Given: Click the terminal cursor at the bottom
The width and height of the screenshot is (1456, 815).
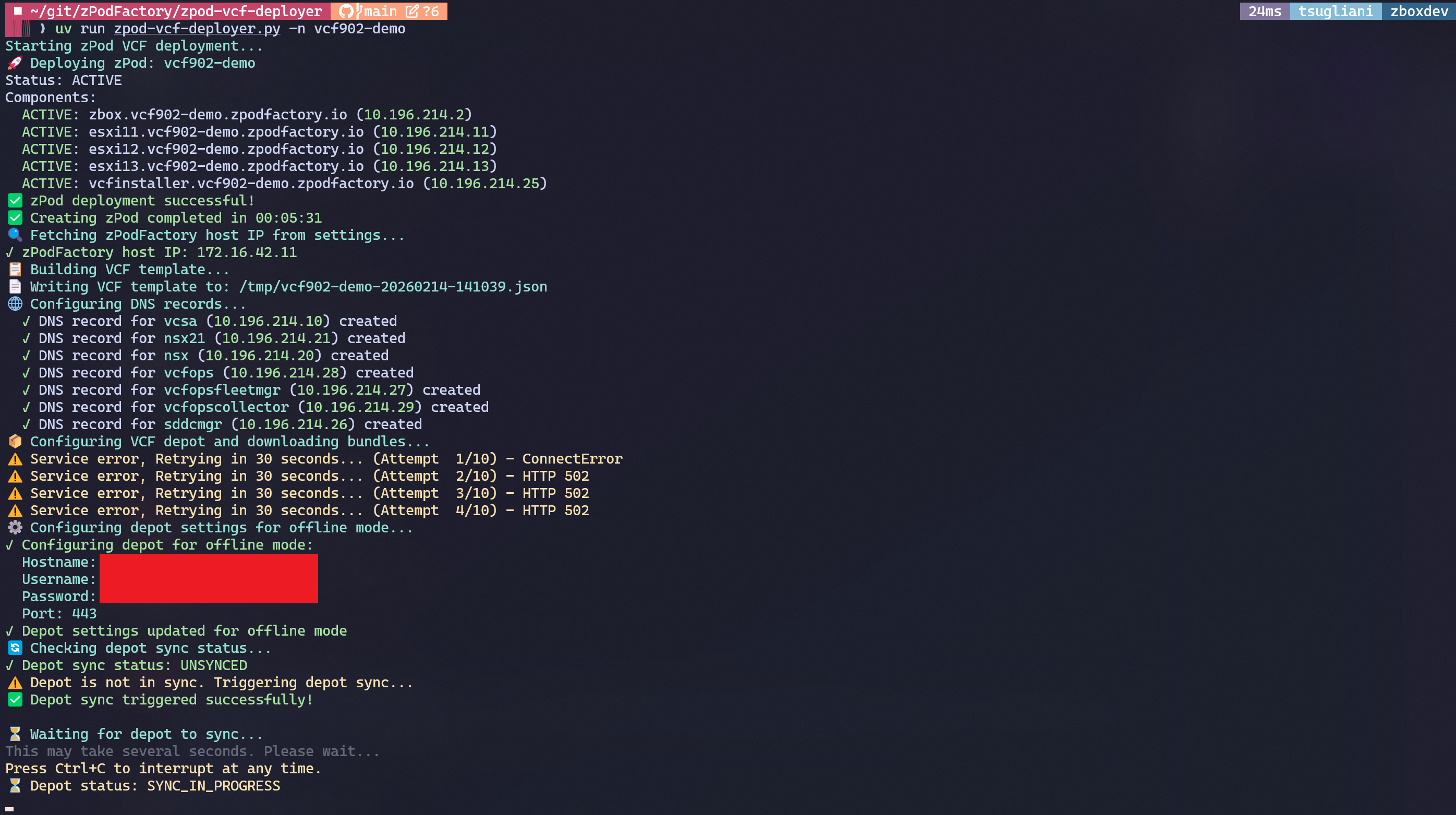Looking at the screenshot, I should point(9,809).
